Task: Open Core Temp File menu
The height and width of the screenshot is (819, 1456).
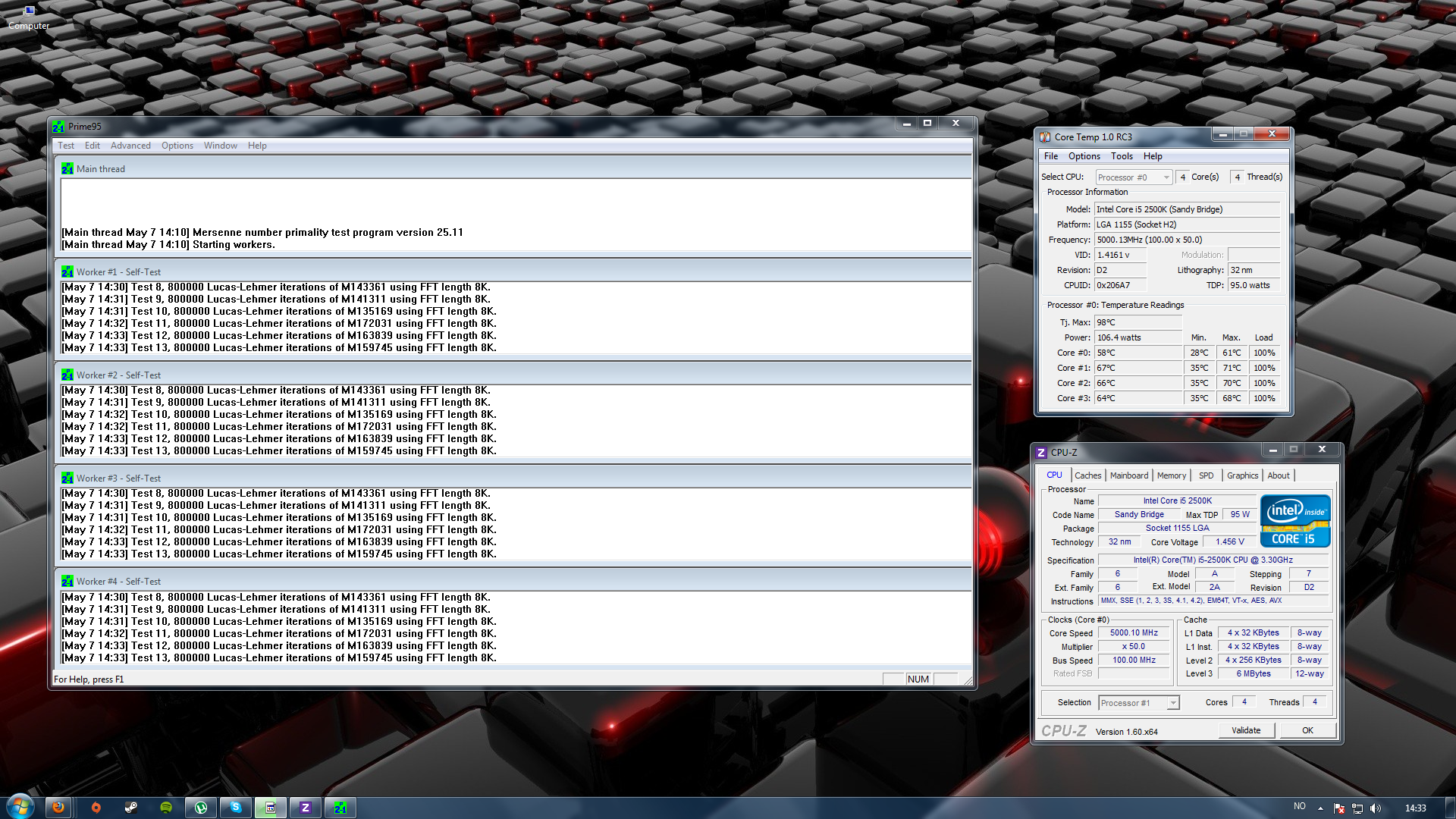Action: pyautogui.click(x=1051, y=156)
